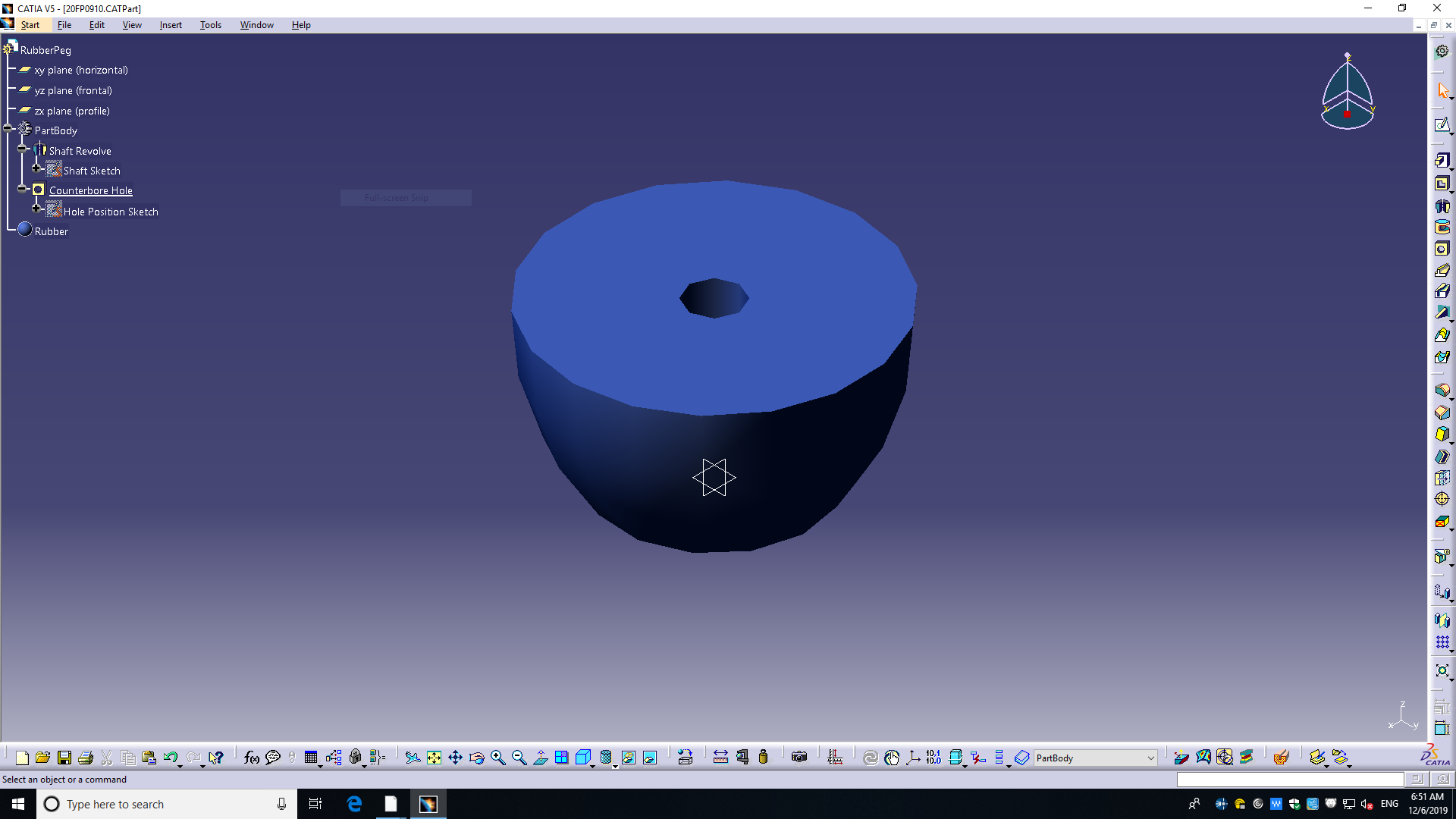Select the Pan view tool
Viewport: 1456px width, 819px height.
(x=455, y=758)
